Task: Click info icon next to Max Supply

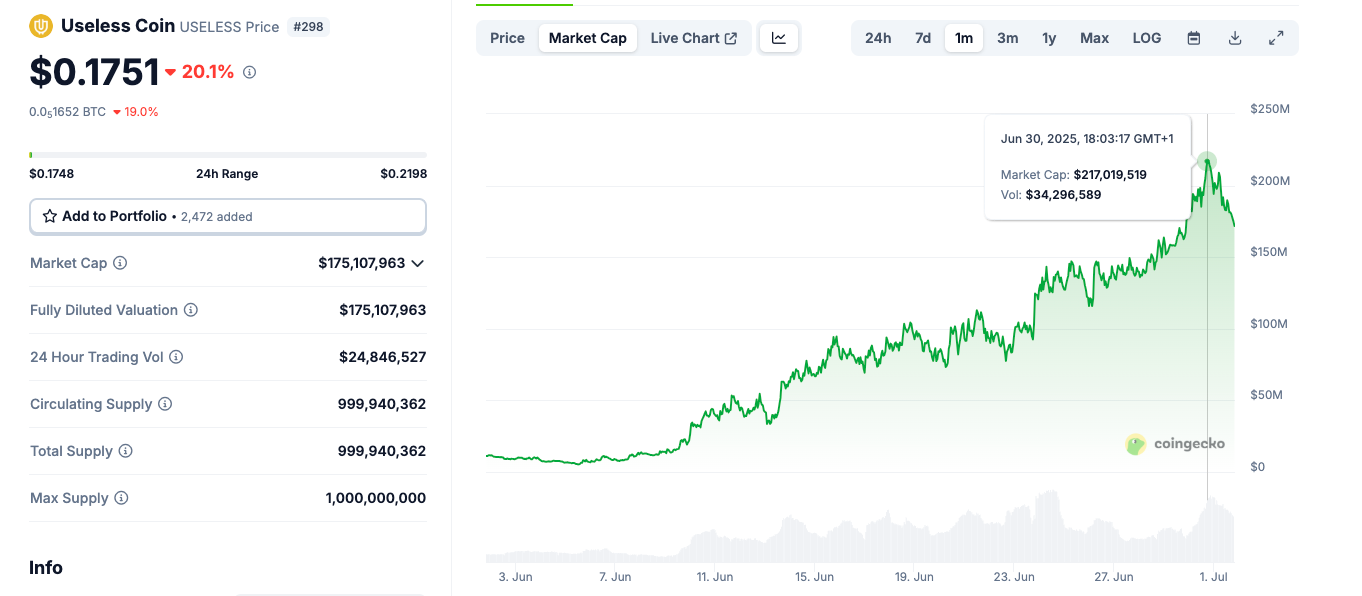Action: [x=121, y=498]
